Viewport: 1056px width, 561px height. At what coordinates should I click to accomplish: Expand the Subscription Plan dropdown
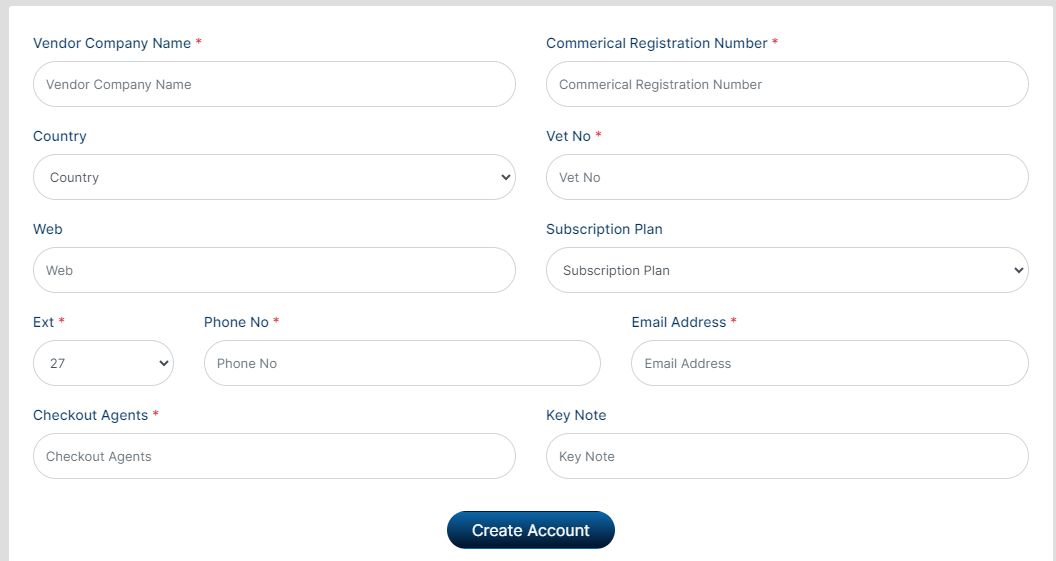787,271
